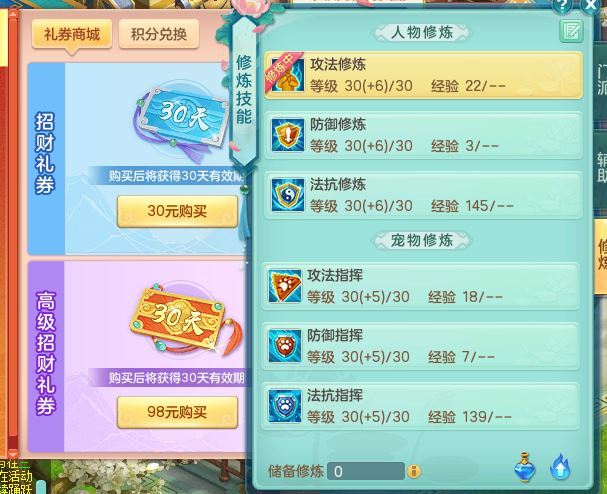Select the 法抗指挥 blue paw icon
The image size is (607, 494).
click(x=285, y=406)
